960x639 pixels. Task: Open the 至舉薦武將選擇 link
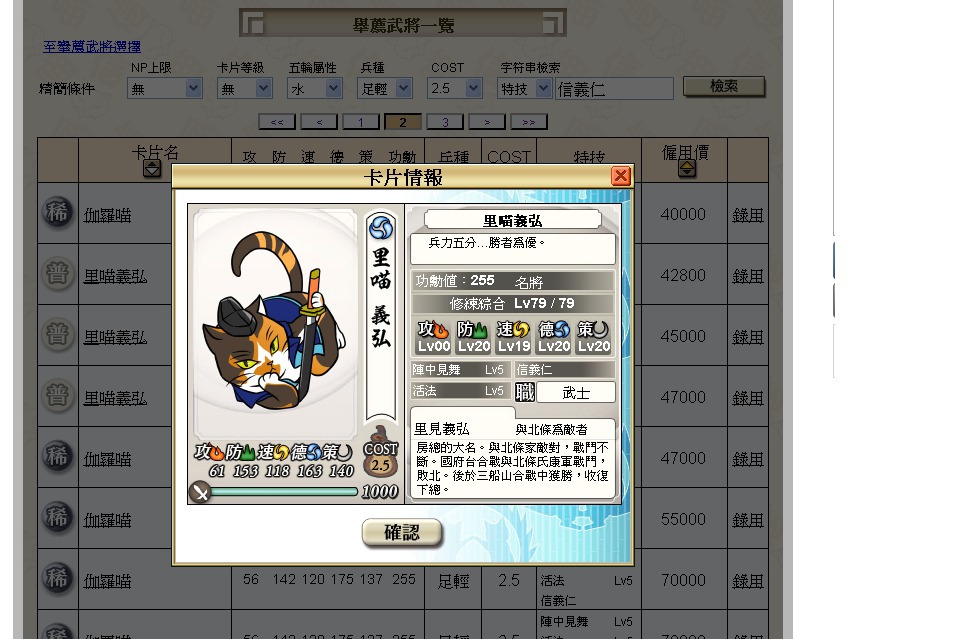coord(92,47)
